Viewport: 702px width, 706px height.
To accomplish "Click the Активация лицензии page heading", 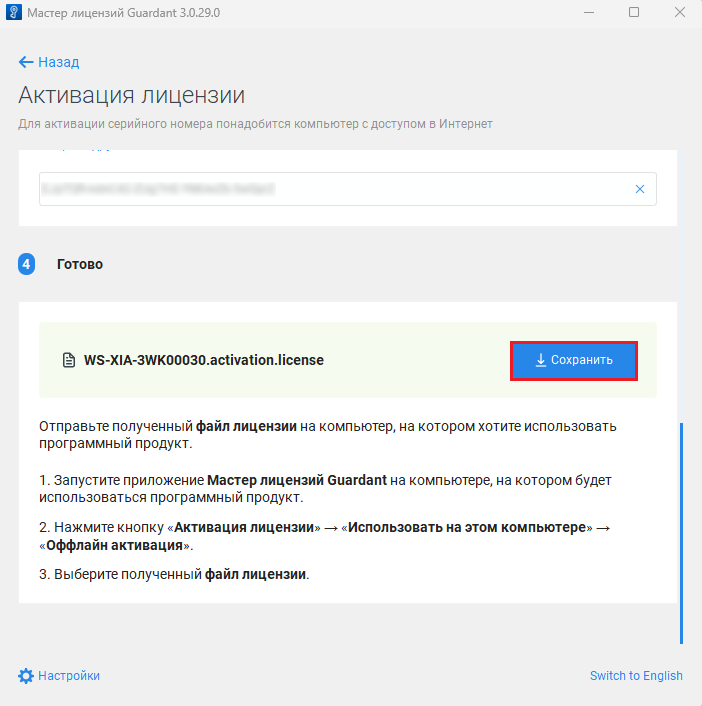I will [x=131, y=96].
